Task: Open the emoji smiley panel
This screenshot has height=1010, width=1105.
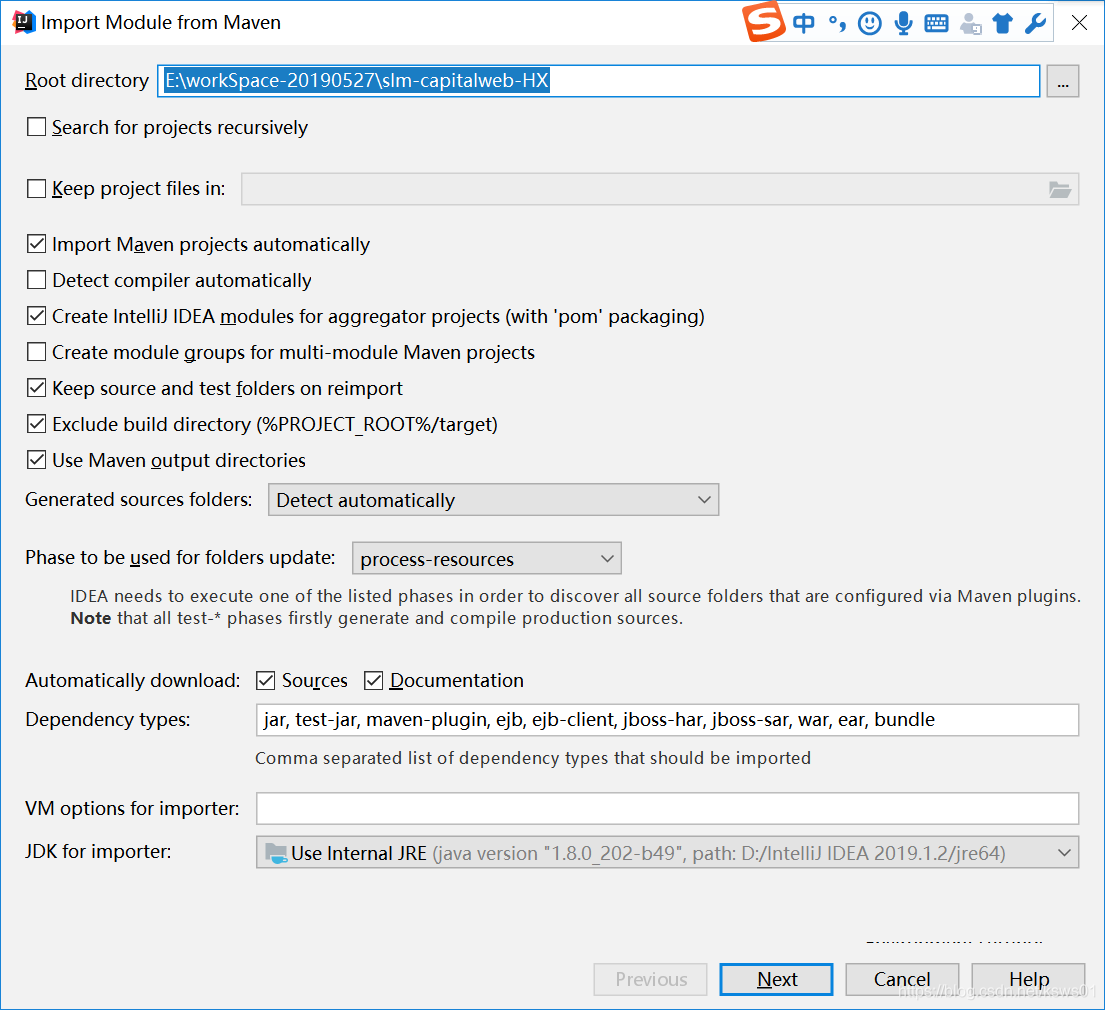Action: coord(870,23)
